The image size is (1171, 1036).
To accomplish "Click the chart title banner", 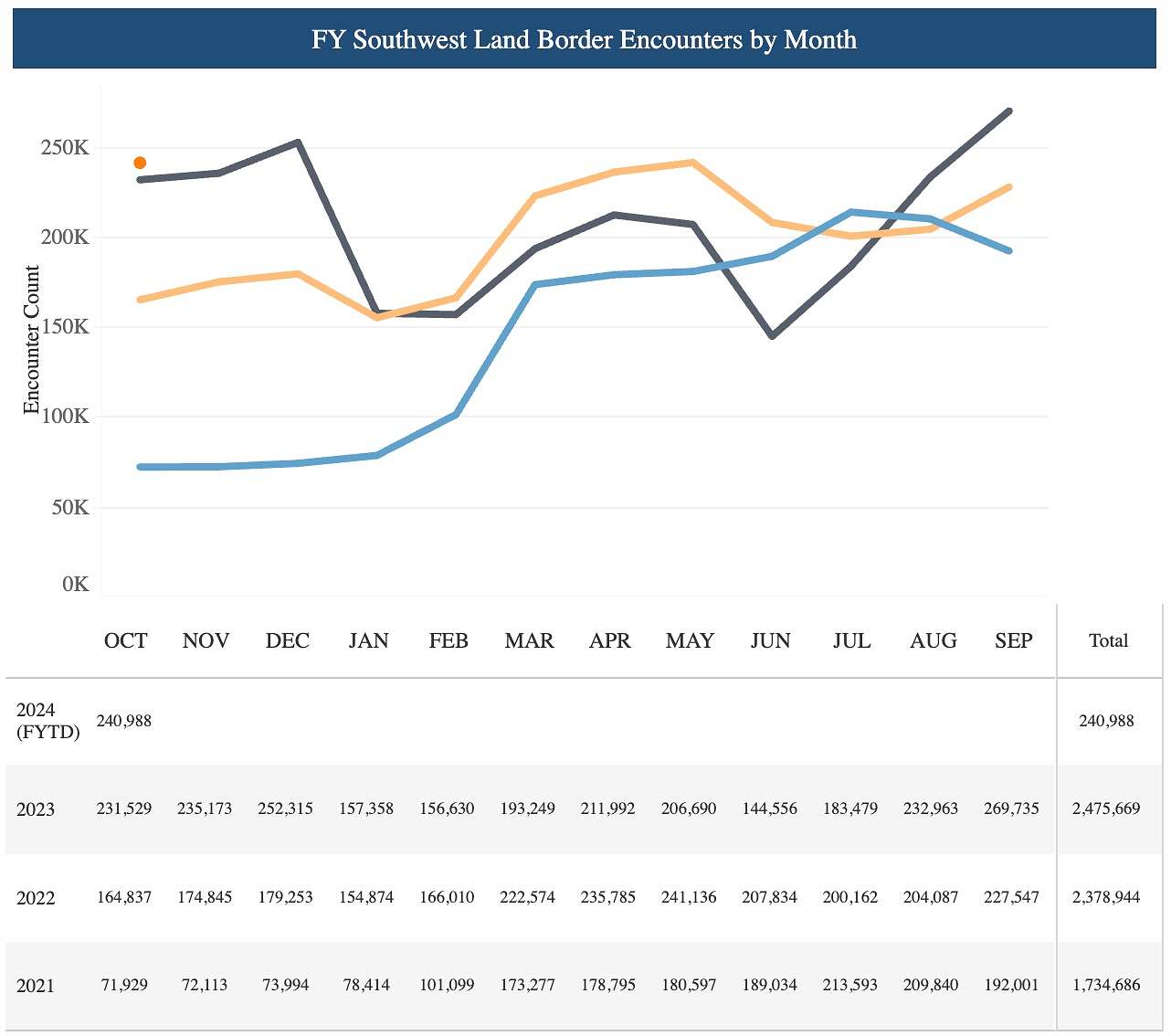I will point(585,39).
